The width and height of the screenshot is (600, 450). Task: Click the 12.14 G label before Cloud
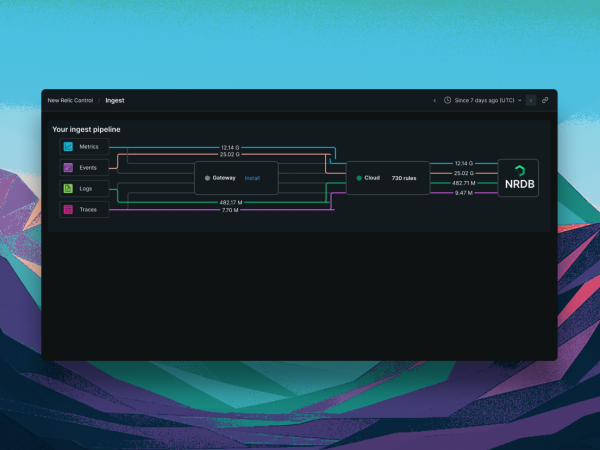pos(230,147)
